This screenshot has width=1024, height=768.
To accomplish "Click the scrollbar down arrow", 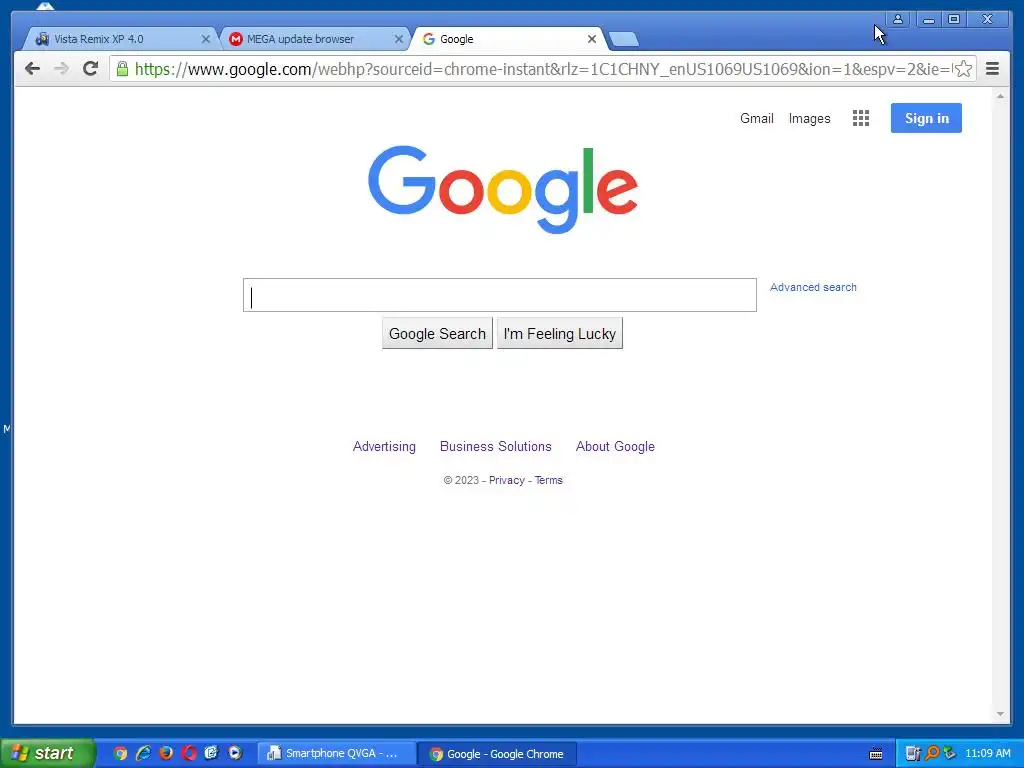I will [1000, 714].
